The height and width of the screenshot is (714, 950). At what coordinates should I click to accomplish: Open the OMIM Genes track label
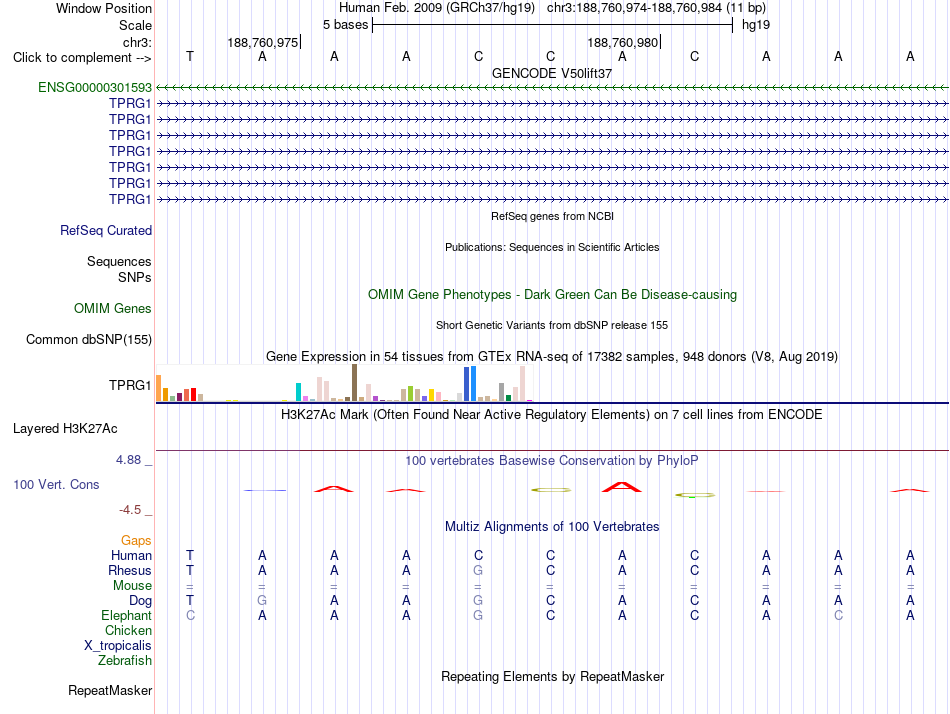click(113, 309)
